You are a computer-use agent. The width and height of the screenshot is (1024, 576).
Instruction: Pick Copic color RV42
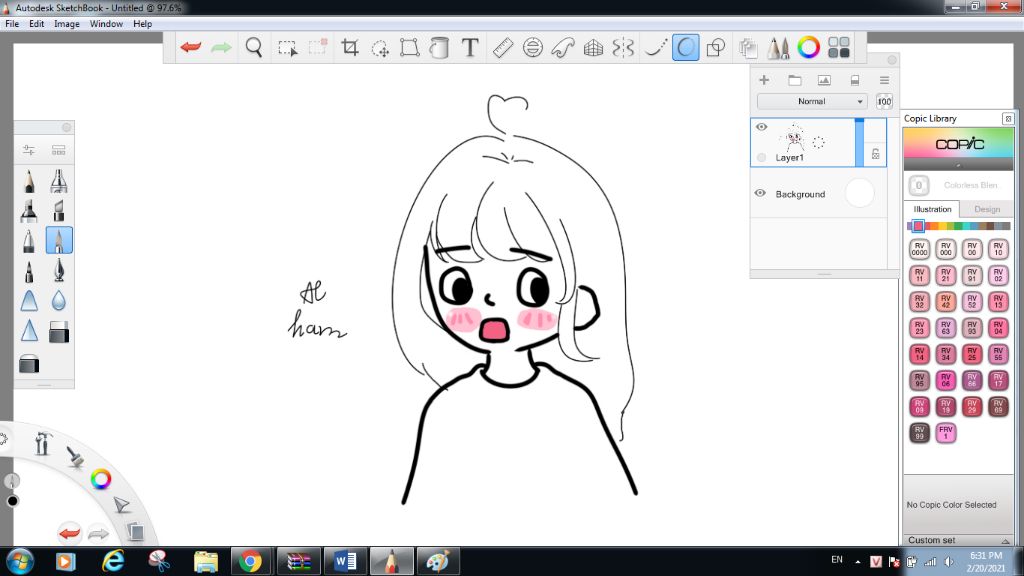(x=946, y=302)
